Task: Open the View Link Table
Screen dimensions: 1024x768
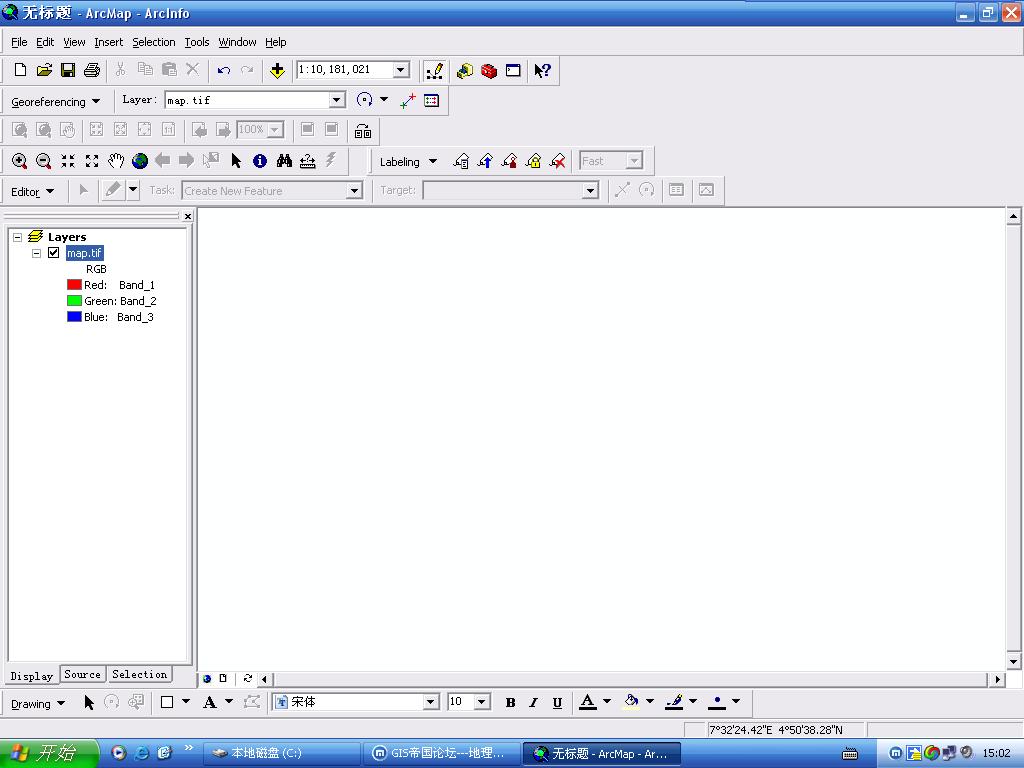Action: coord(432,101)
